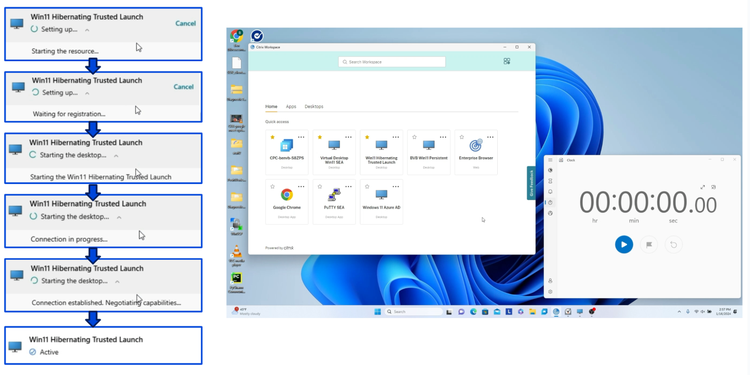Open Microsoft Edge from taskbar
The width and height of the screenshot is (750, 375).
[x=473, y=312]
